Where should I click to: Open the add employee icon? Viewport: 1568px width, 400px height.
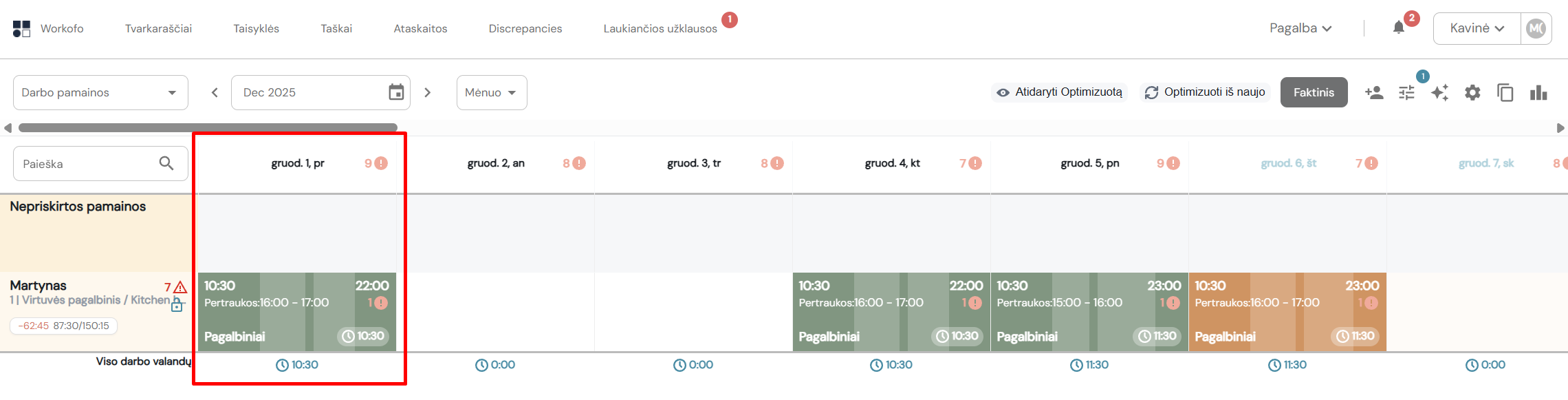point(1373,92)
